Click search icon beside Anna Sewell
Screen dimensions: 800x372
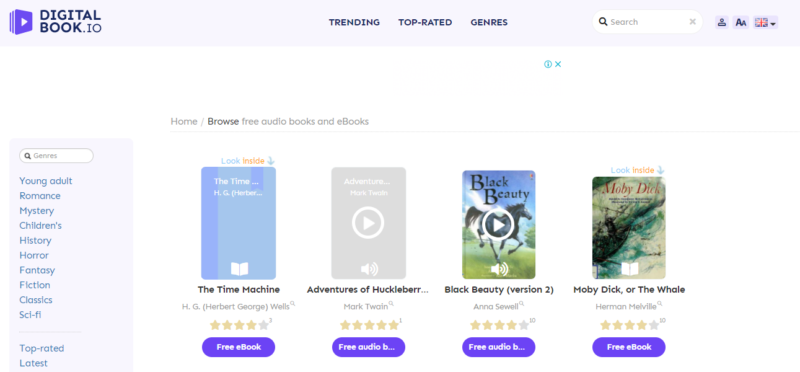(x=521, y=304)
